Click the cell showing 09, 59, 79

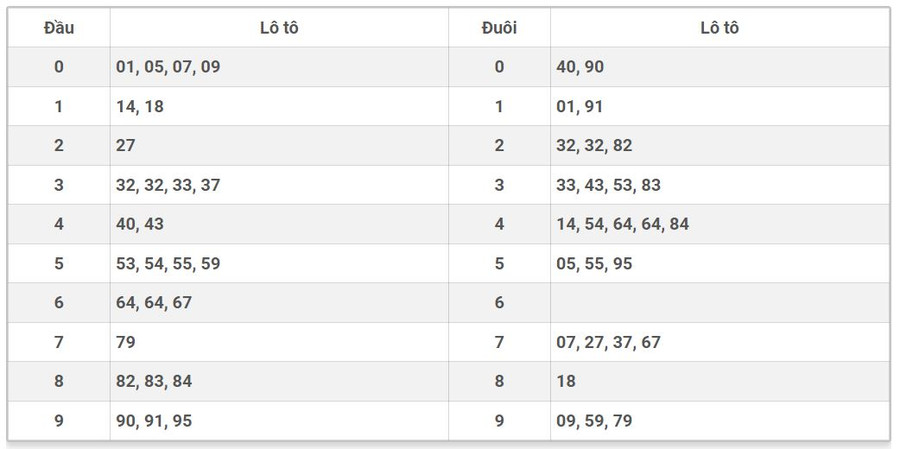594,421
